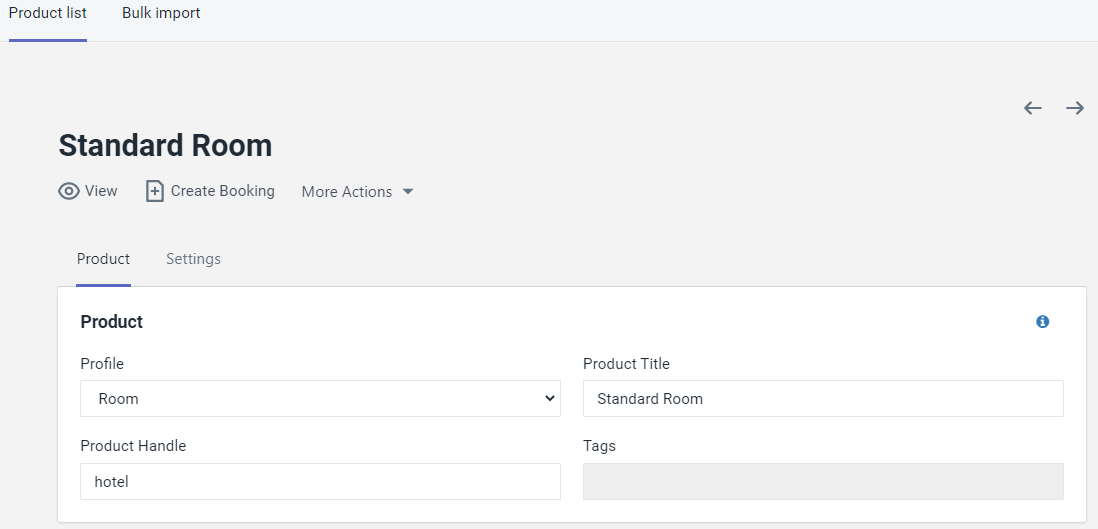Click the eye View icon
1098x529 pixels.
(69, 191)
